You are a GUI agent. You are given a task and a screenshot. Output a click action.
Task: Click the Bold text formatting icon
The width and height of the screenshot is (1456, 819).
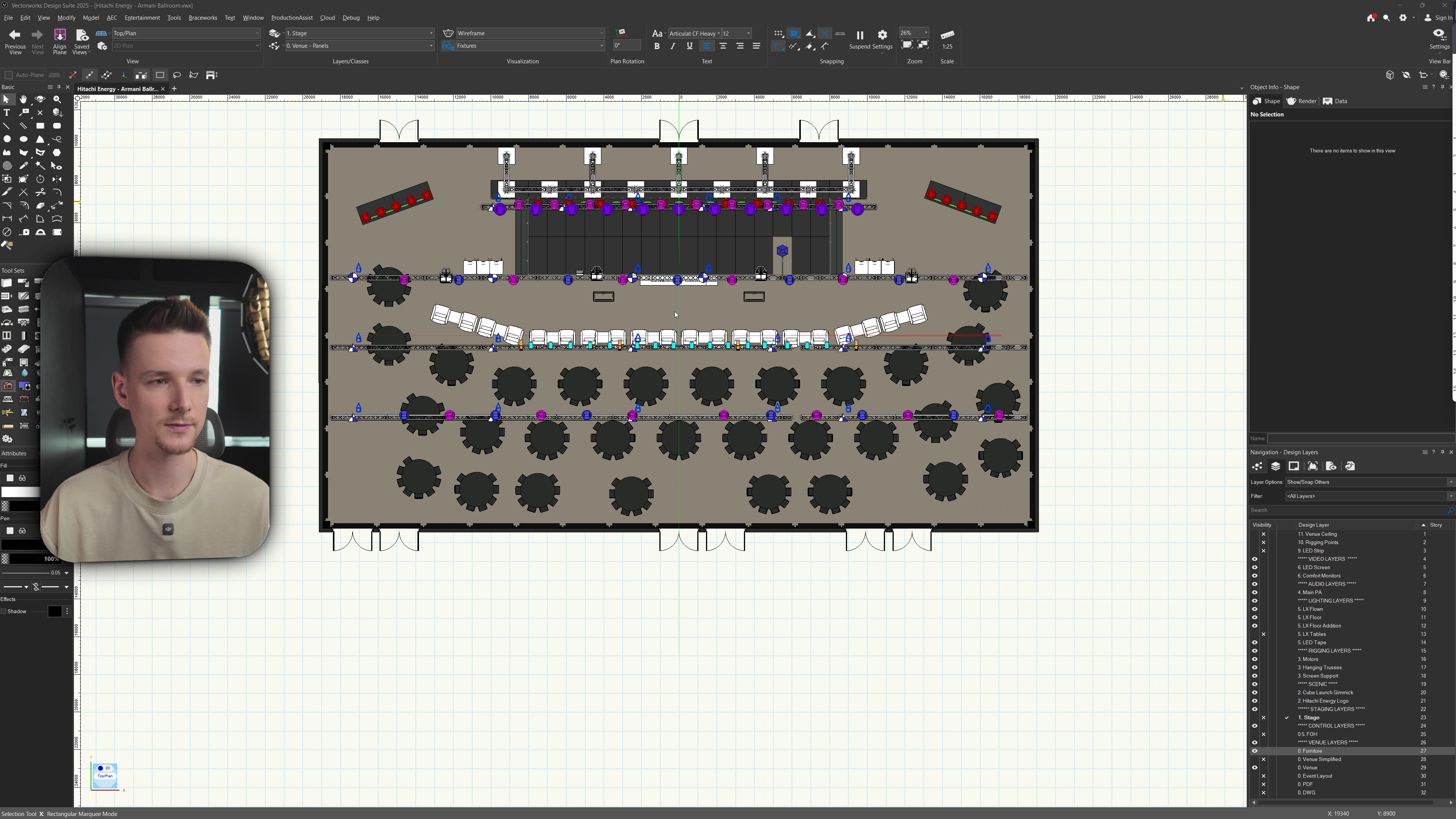[656, 46]
